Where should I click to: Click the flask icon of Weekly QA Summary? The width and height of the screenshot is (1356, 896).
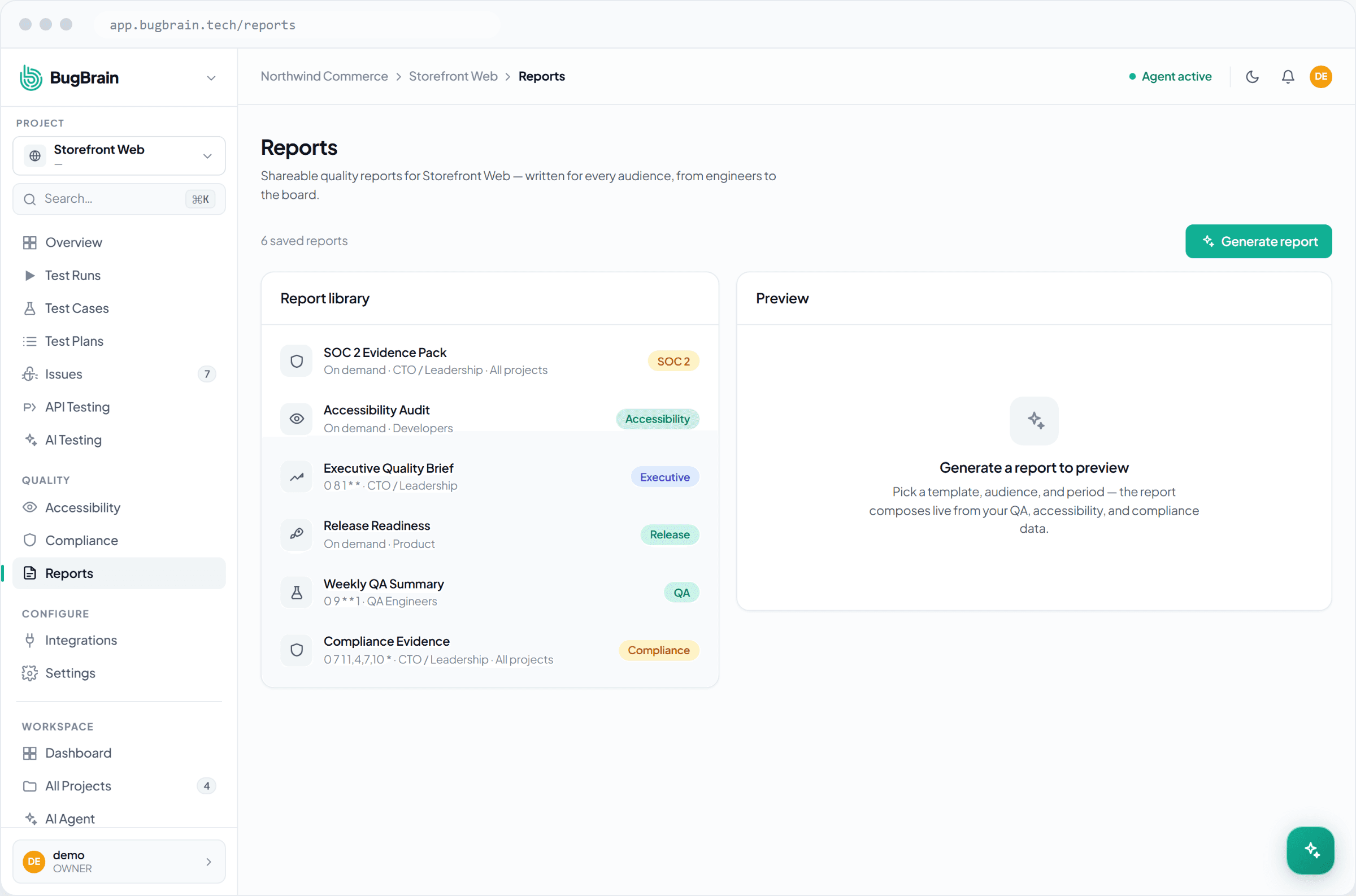pyautogui.click(x=296, y=593)
